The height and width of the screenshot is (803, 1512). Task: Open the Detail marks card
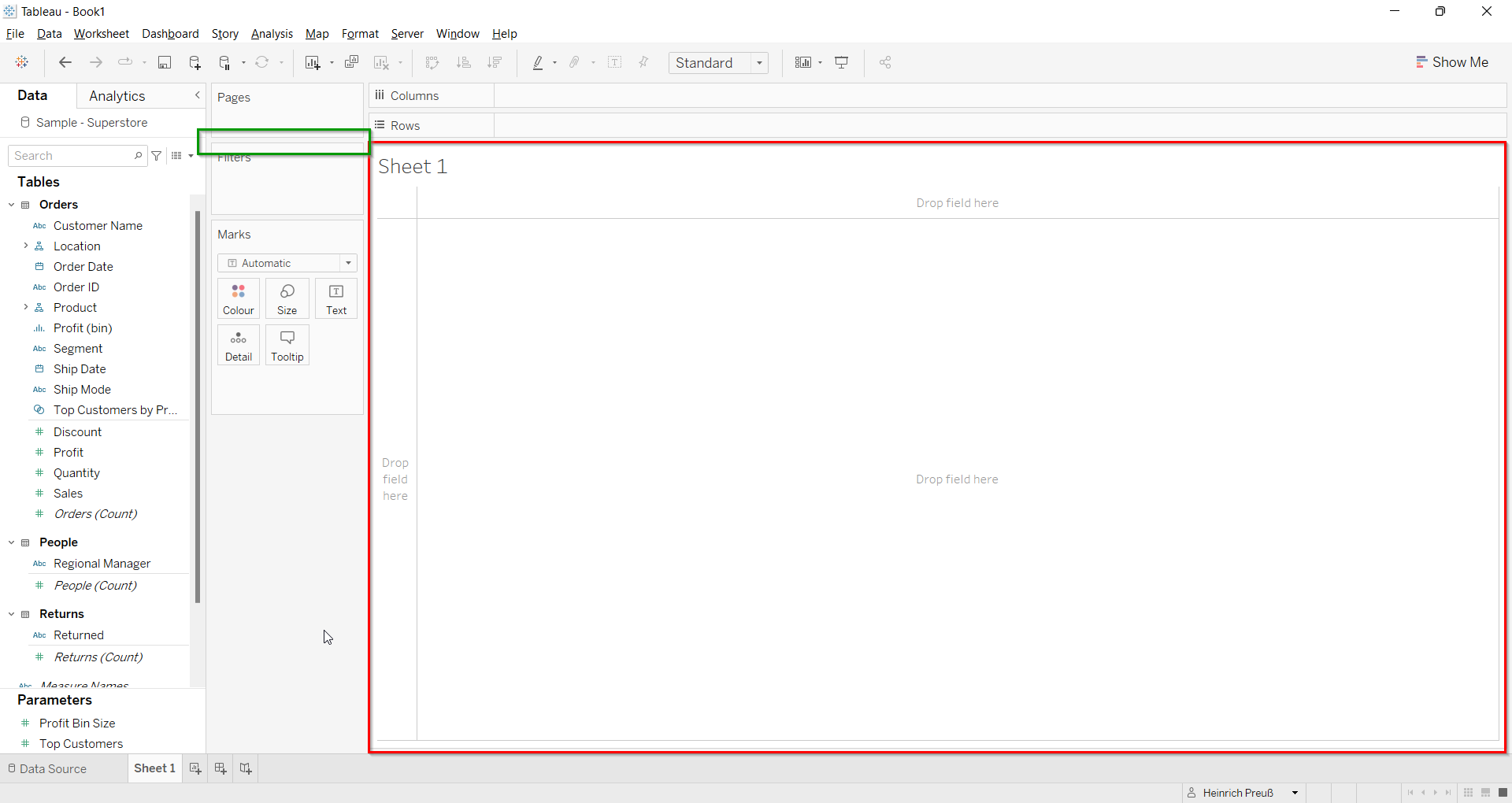point(239,345)
